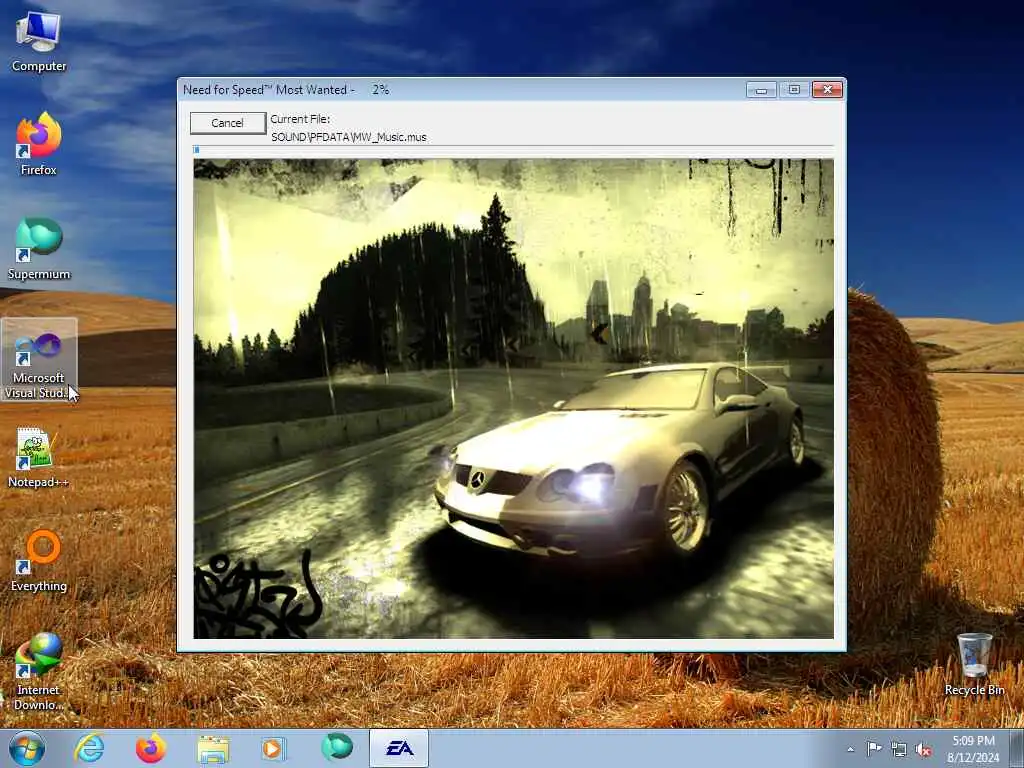
Task: Cancel the Need for Speed installation
Action: [x=227, y=123]
